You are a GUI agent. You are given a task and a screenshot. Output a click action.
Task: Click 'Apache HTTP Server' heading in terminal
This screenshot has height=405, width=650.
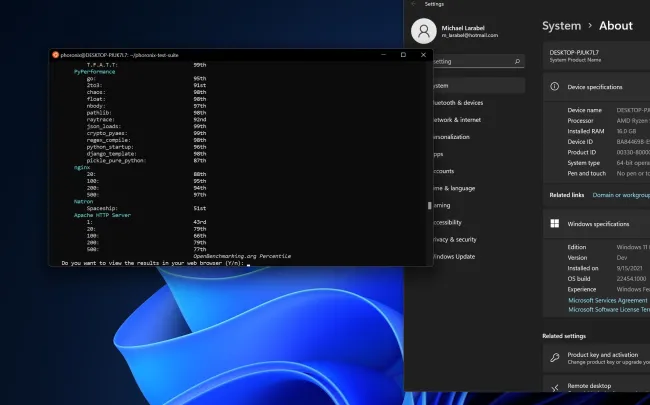pyautogui.click(x=102, y=215)
